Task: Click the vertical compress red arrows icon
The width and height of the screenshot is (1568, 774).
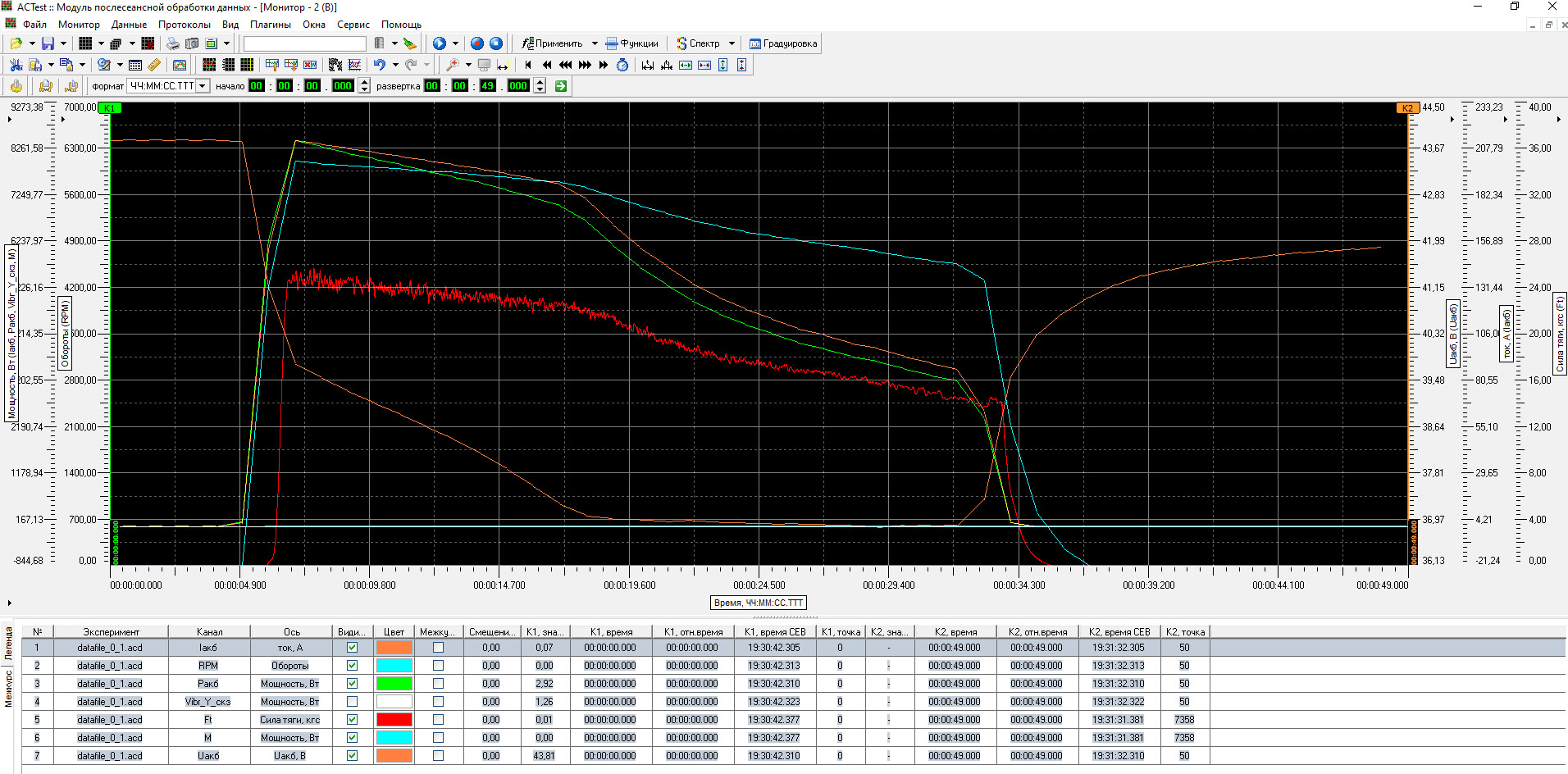Action: 741,65
